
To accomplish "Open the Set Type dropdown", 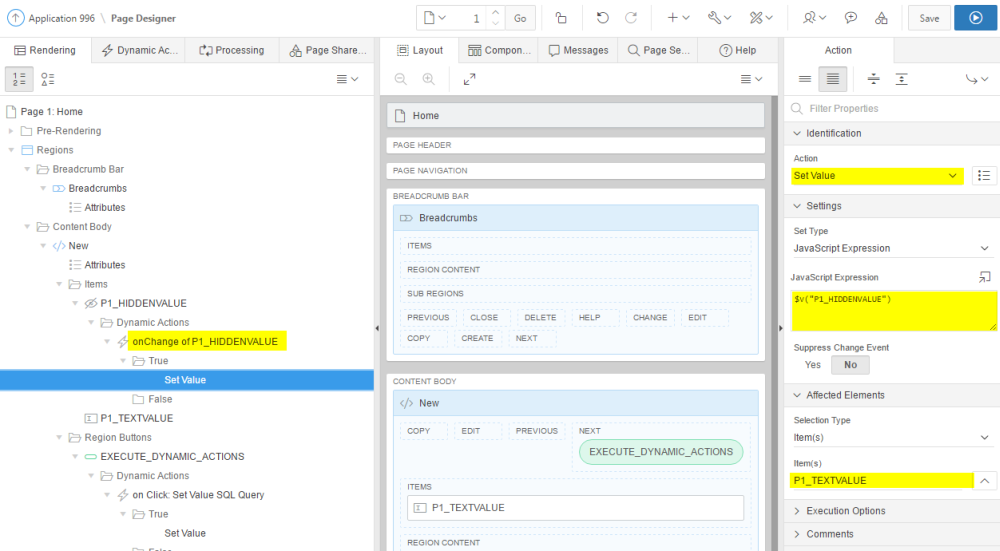I will click(892, 248).
